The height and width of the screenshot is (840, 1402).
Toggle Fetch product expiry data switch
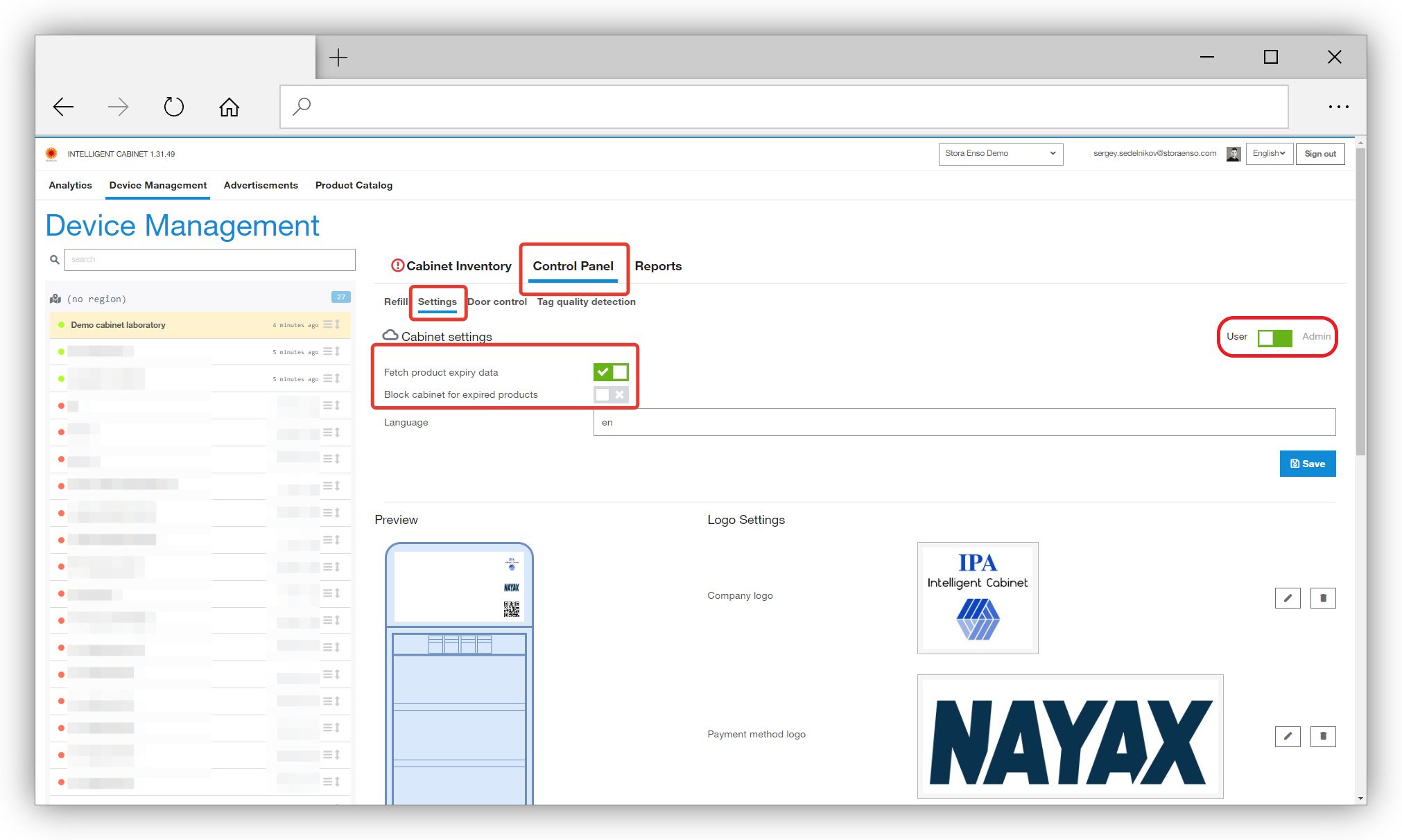(x=611, y=372)
